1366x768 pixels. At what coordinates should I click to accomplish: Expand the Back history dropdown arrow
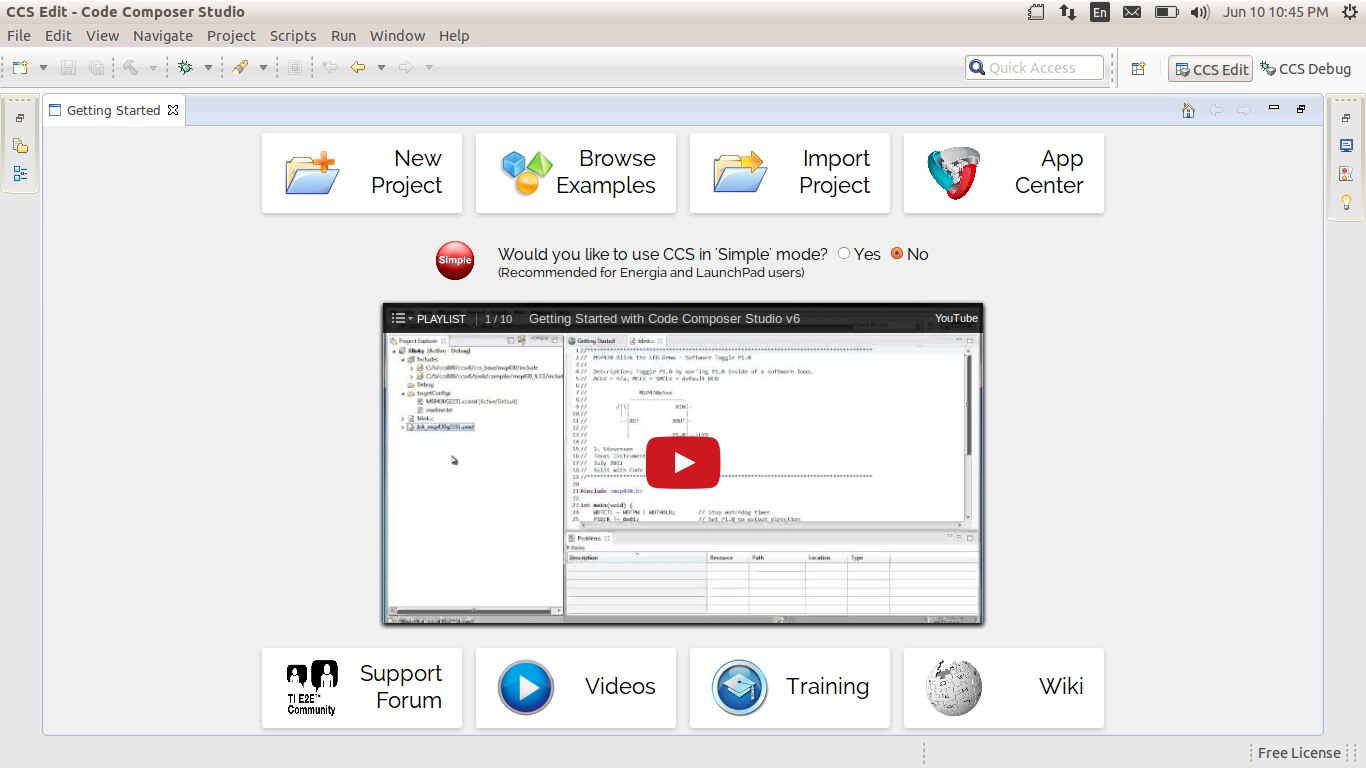(381, 68)
